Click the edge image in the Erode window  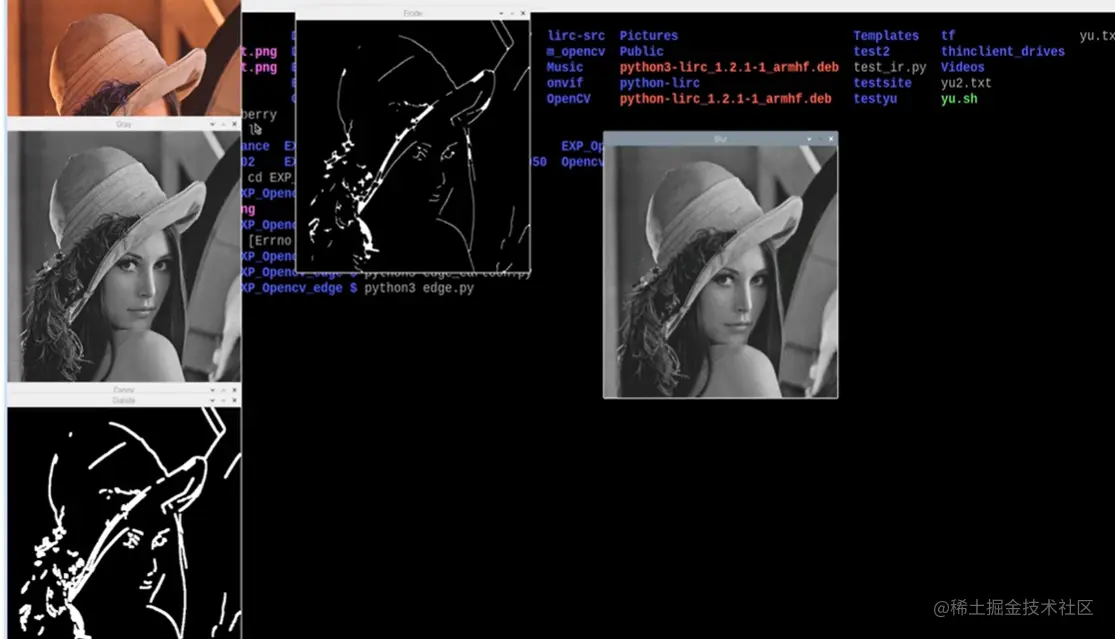(412, 146)
